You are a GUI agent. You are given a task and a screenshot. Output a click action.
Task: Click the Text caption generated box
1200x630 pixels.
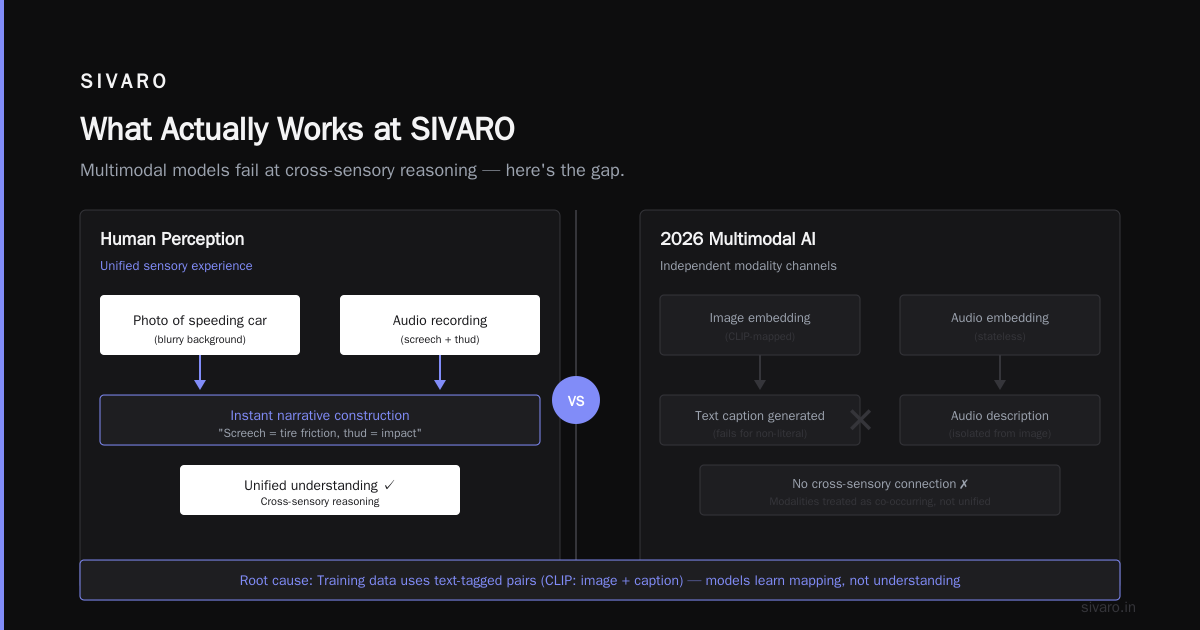[760, 420]
